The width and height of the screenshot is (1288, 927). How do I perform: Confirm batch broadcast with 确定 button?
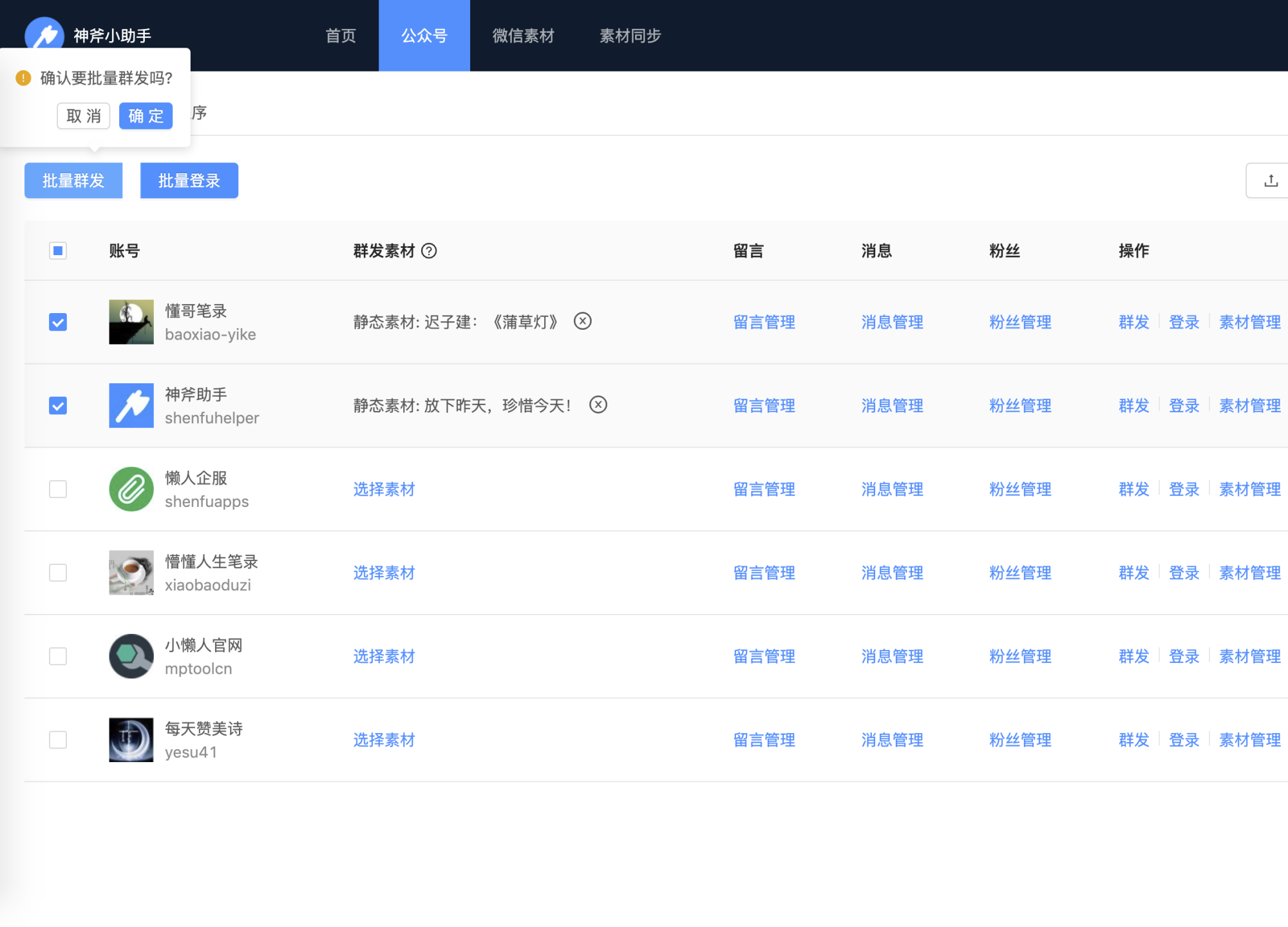(x=146, y=116)
